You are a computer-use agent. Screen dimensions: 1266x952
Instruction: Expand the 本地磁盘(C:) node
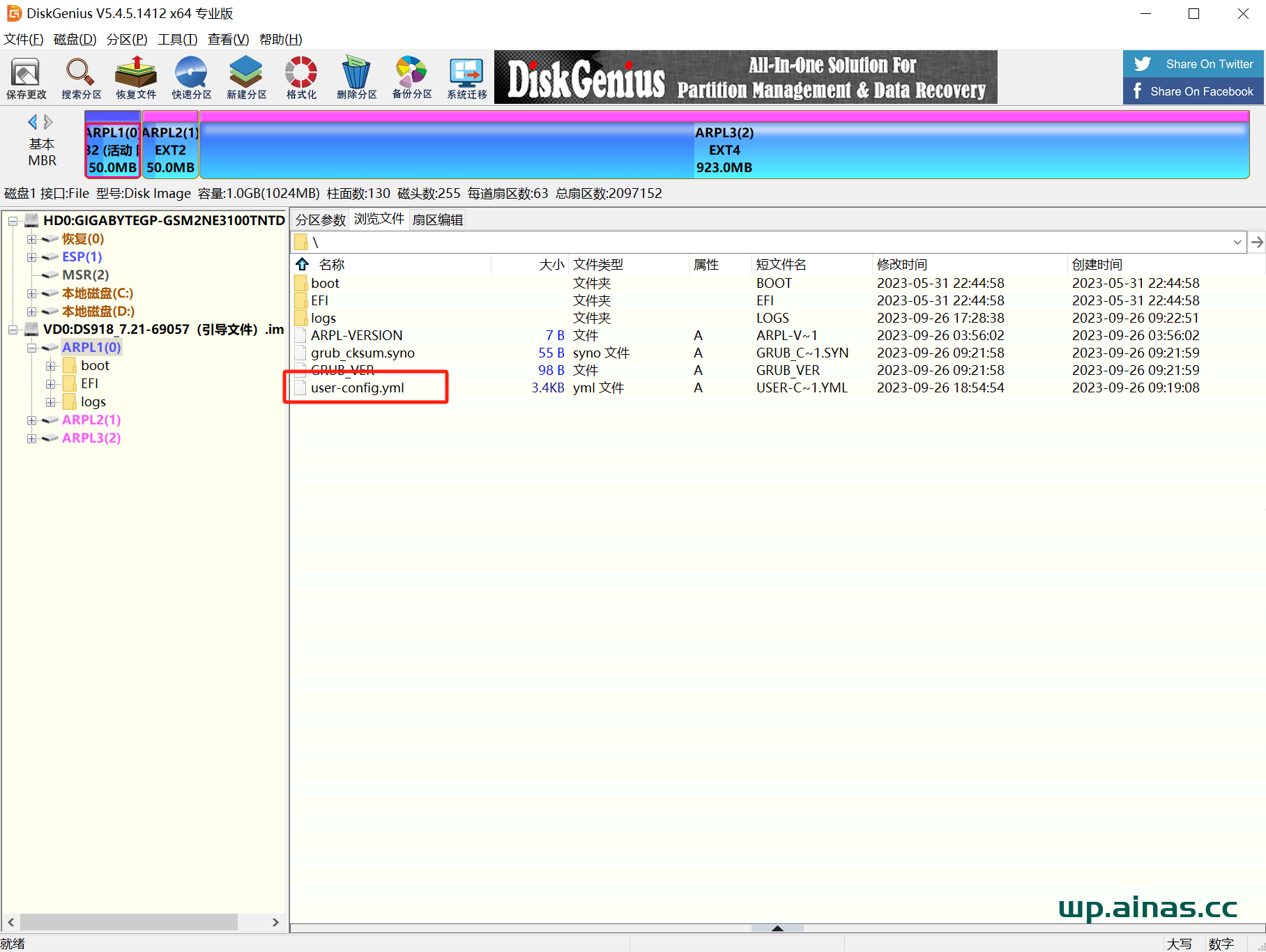click(x=31, y=293)
